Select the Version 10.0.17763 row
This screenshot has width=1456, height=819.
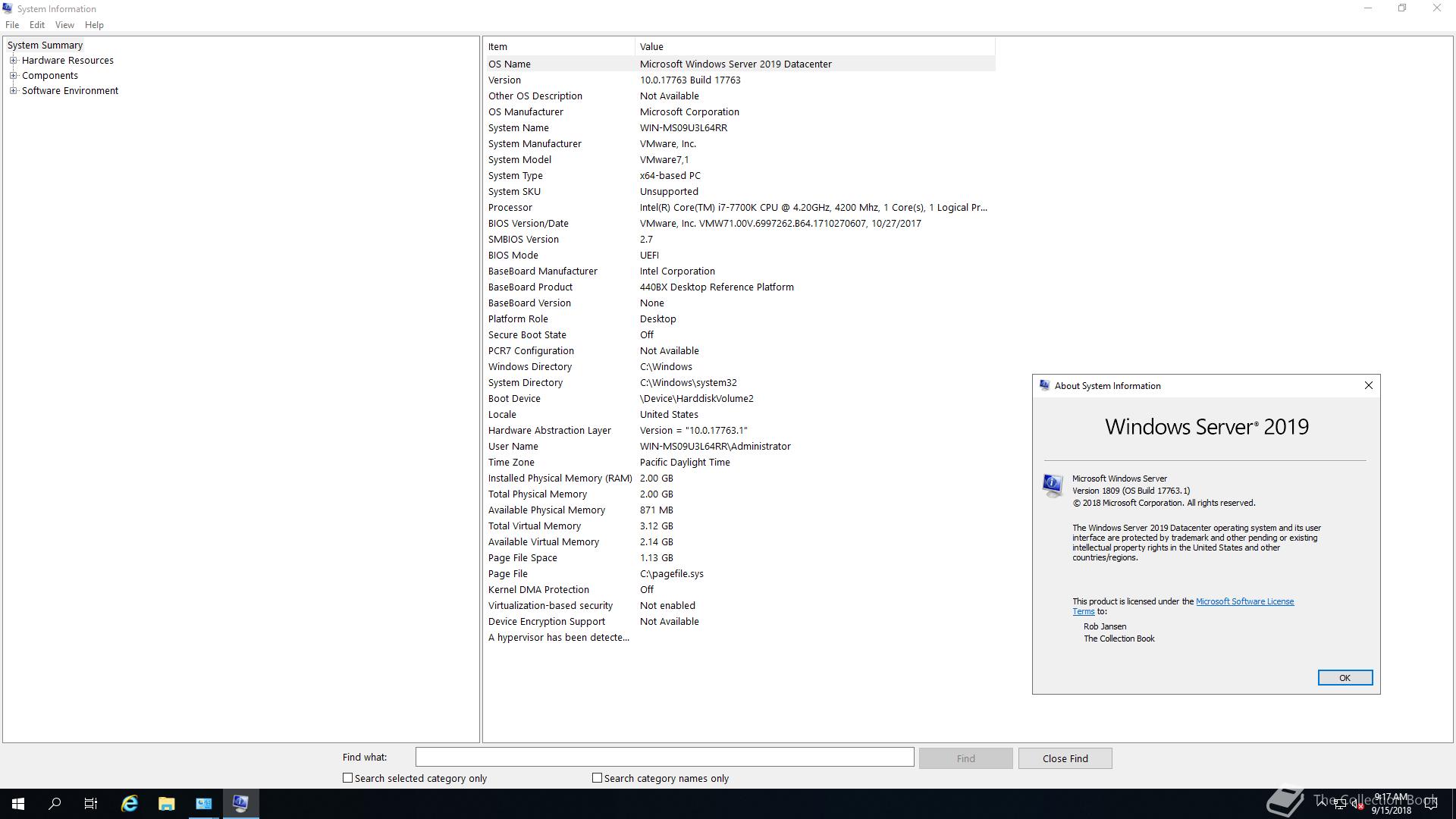pos(740,80)
